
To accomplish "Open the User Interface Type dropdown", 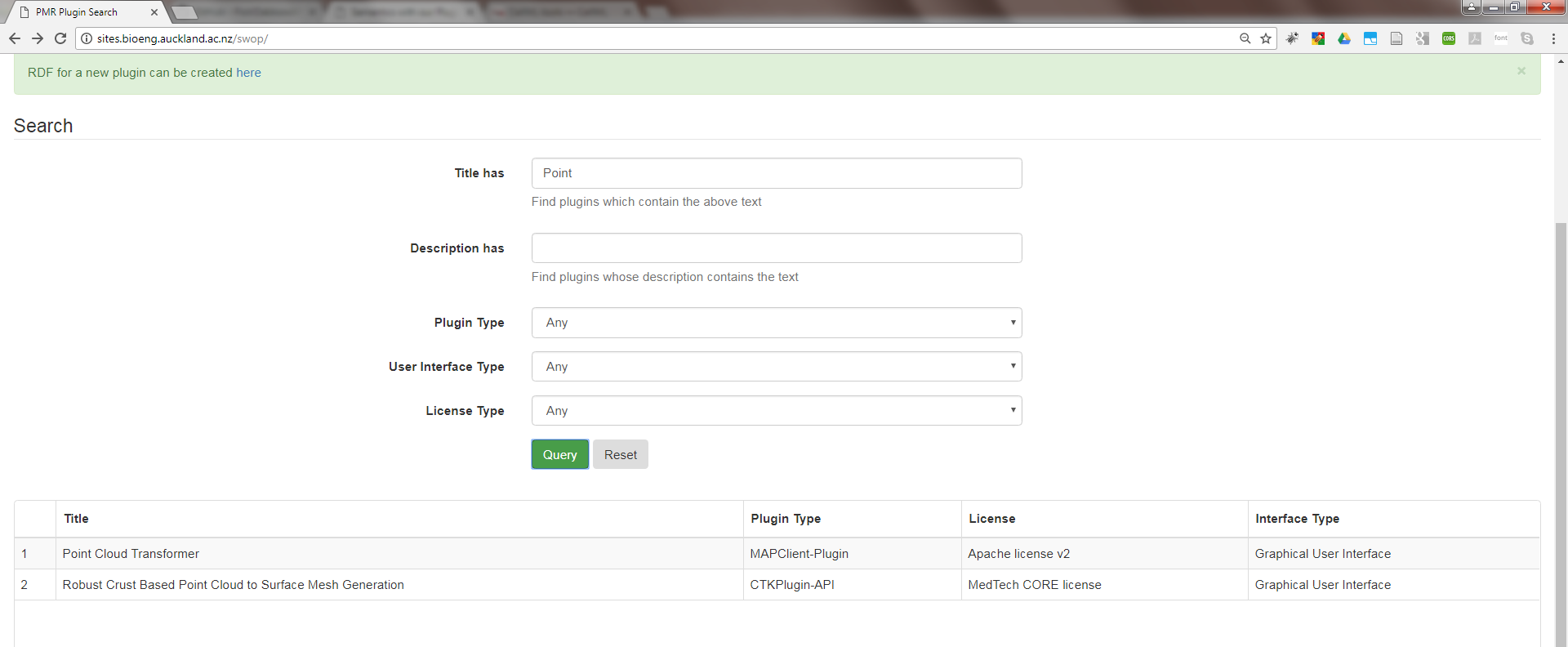I will click(777, 367).
